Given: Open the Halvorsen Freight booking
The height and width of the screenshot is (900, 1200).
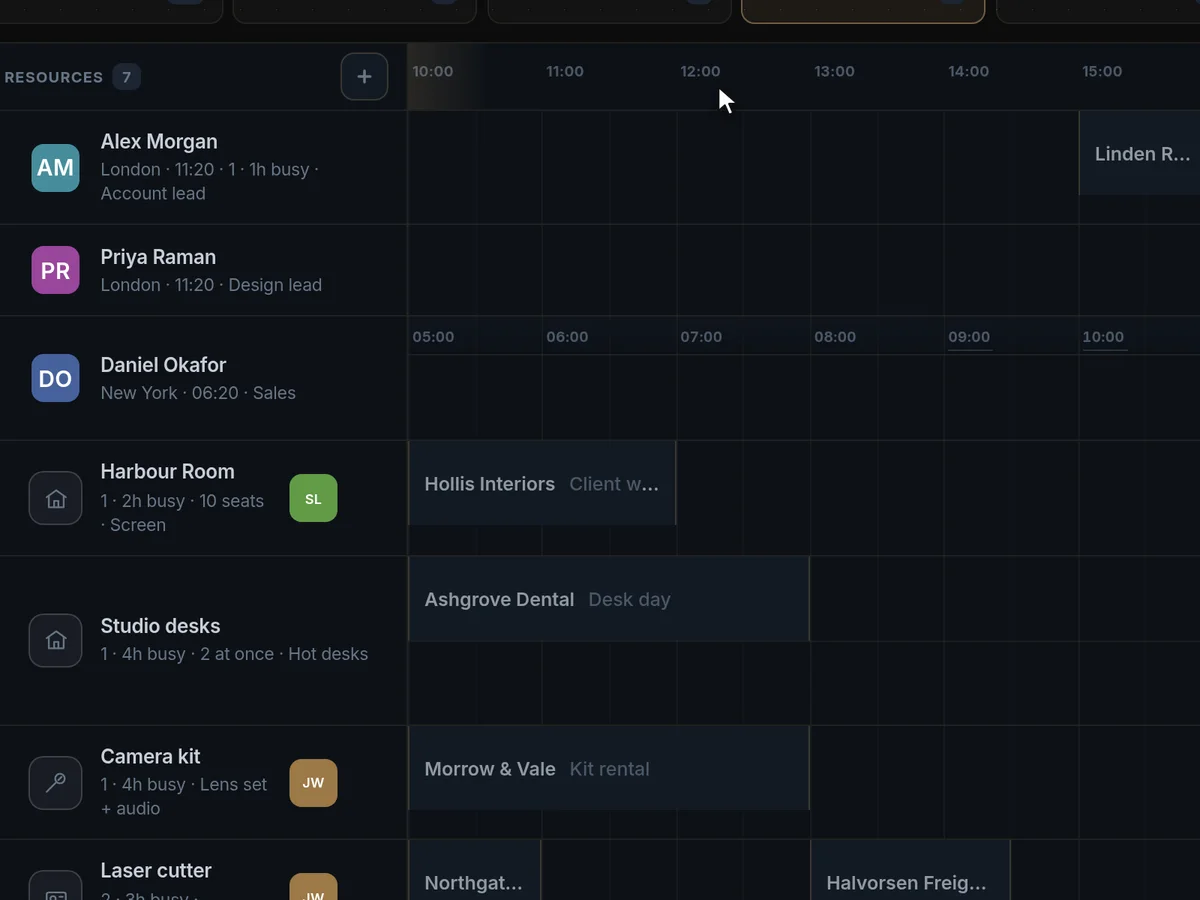Looking at the screenshot, I should pos(910,871).
